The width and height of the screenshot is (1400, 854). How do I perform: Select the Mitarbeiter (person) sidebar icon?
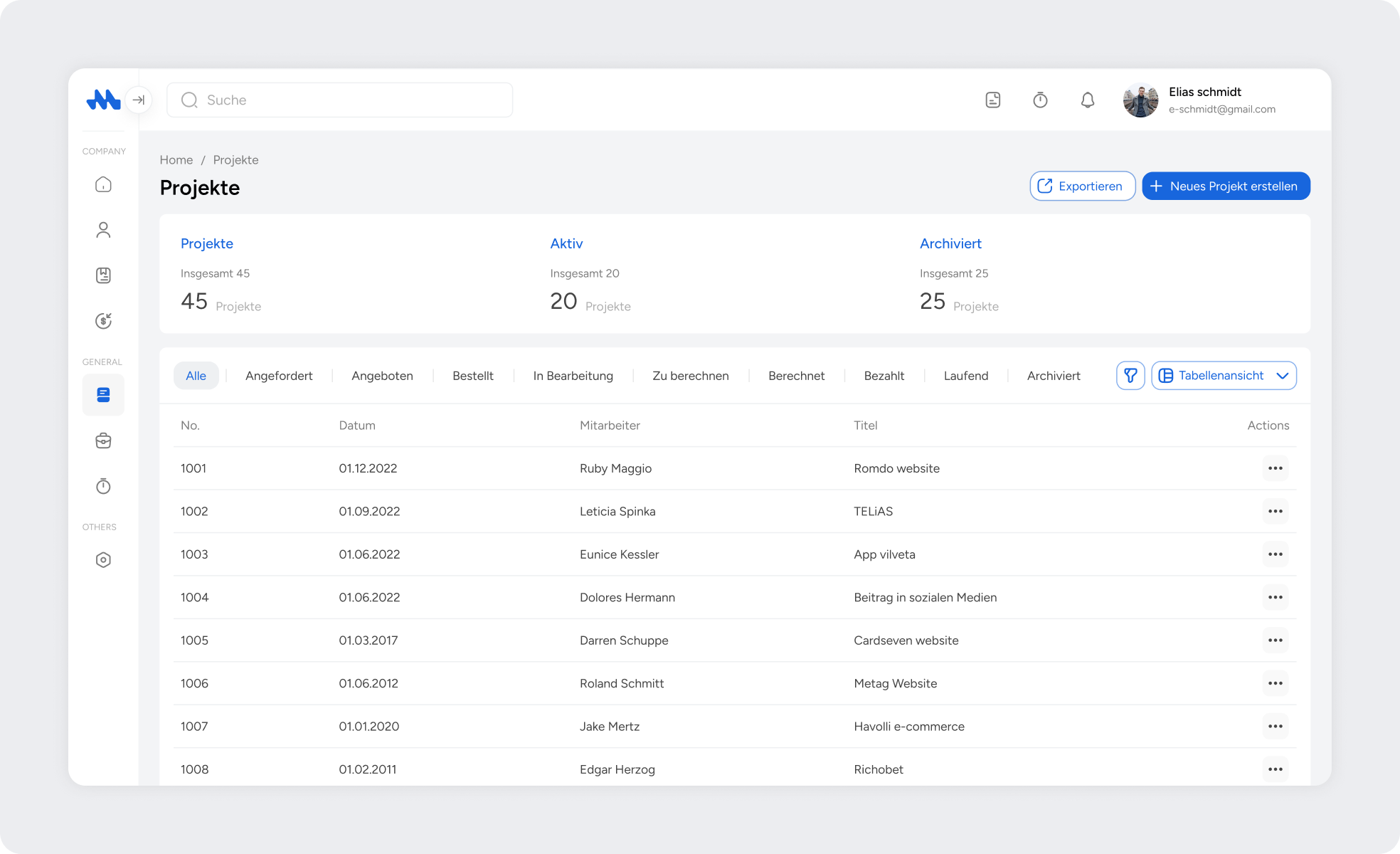click(103, 229)
